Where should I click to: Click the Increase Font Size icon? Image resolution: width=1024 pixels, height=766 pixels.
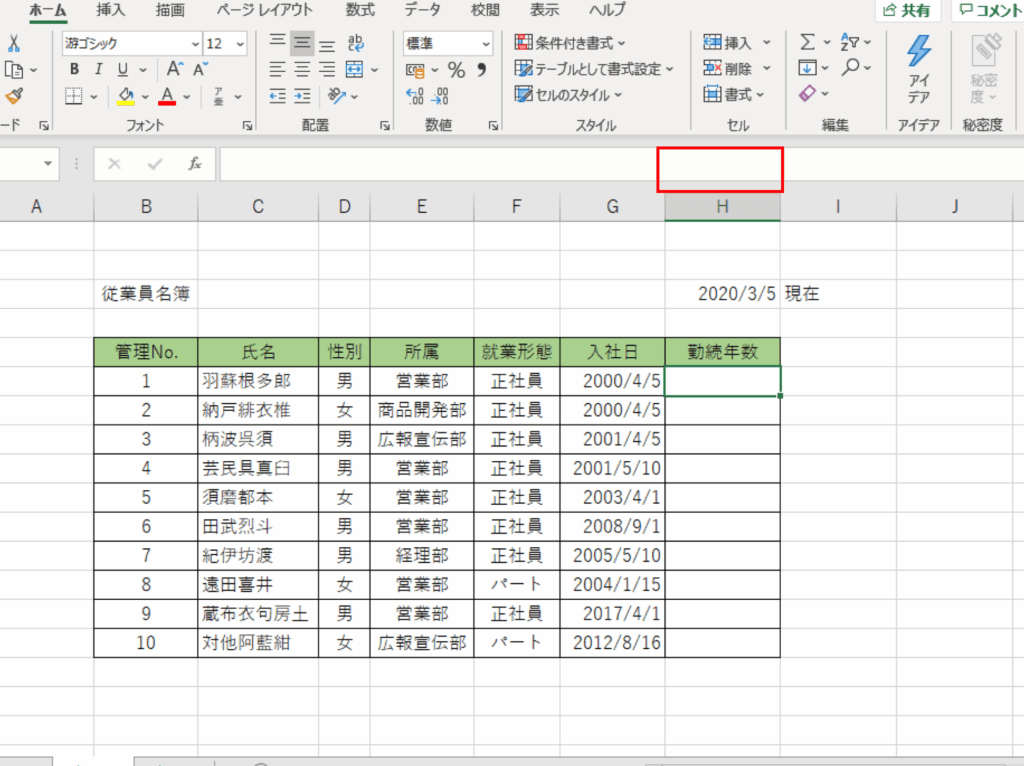tap(175, 70)
